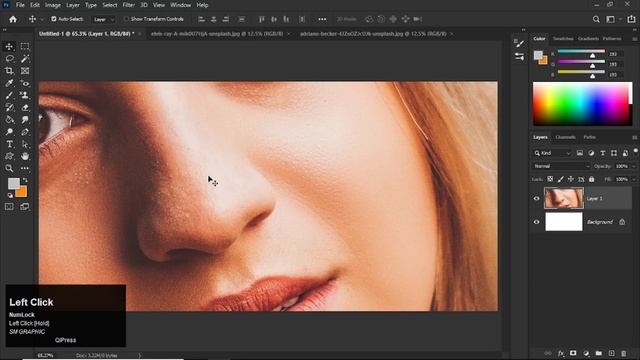Hide Layer 1 with eye icon
The width and height of the screenshot is (640, 360).
coord(537,199)
